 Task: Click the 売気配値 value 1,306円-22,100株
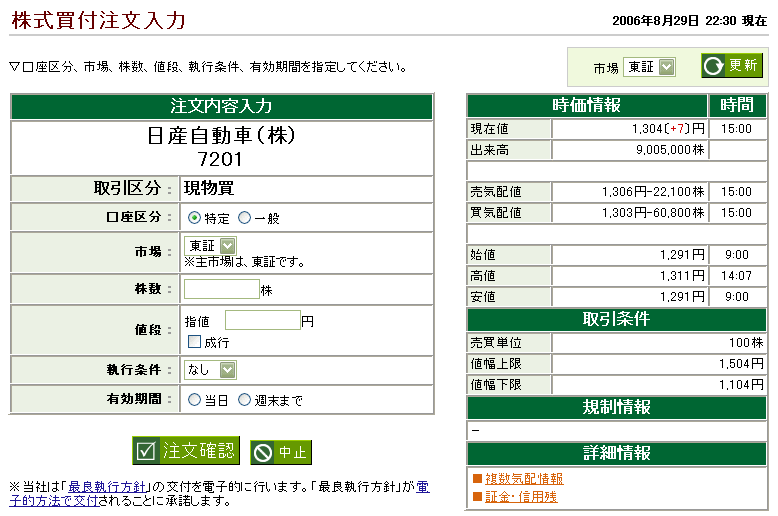(653, 192)
